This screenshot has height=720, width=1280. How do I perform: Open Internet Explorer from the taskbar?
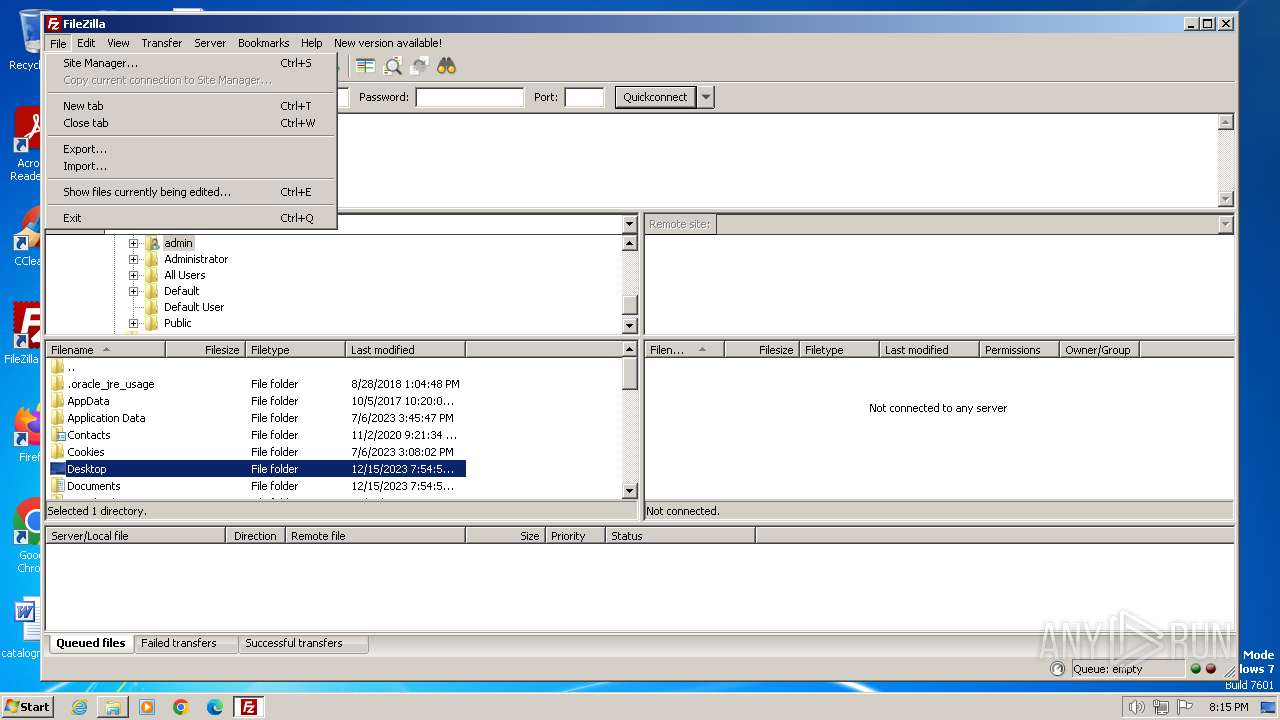click(x=79, y=707)
